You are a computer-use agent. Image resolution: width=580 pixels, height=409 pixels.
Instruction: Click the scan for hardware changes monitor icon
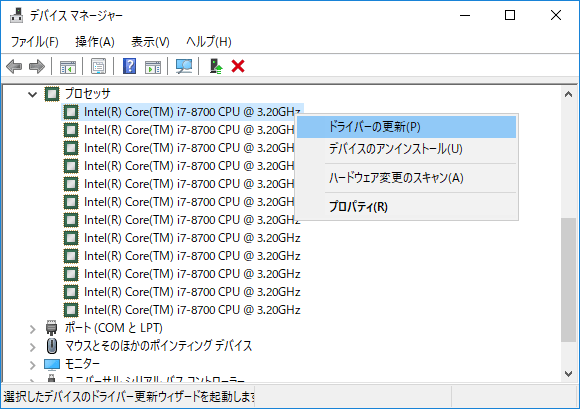click(183, 67)
